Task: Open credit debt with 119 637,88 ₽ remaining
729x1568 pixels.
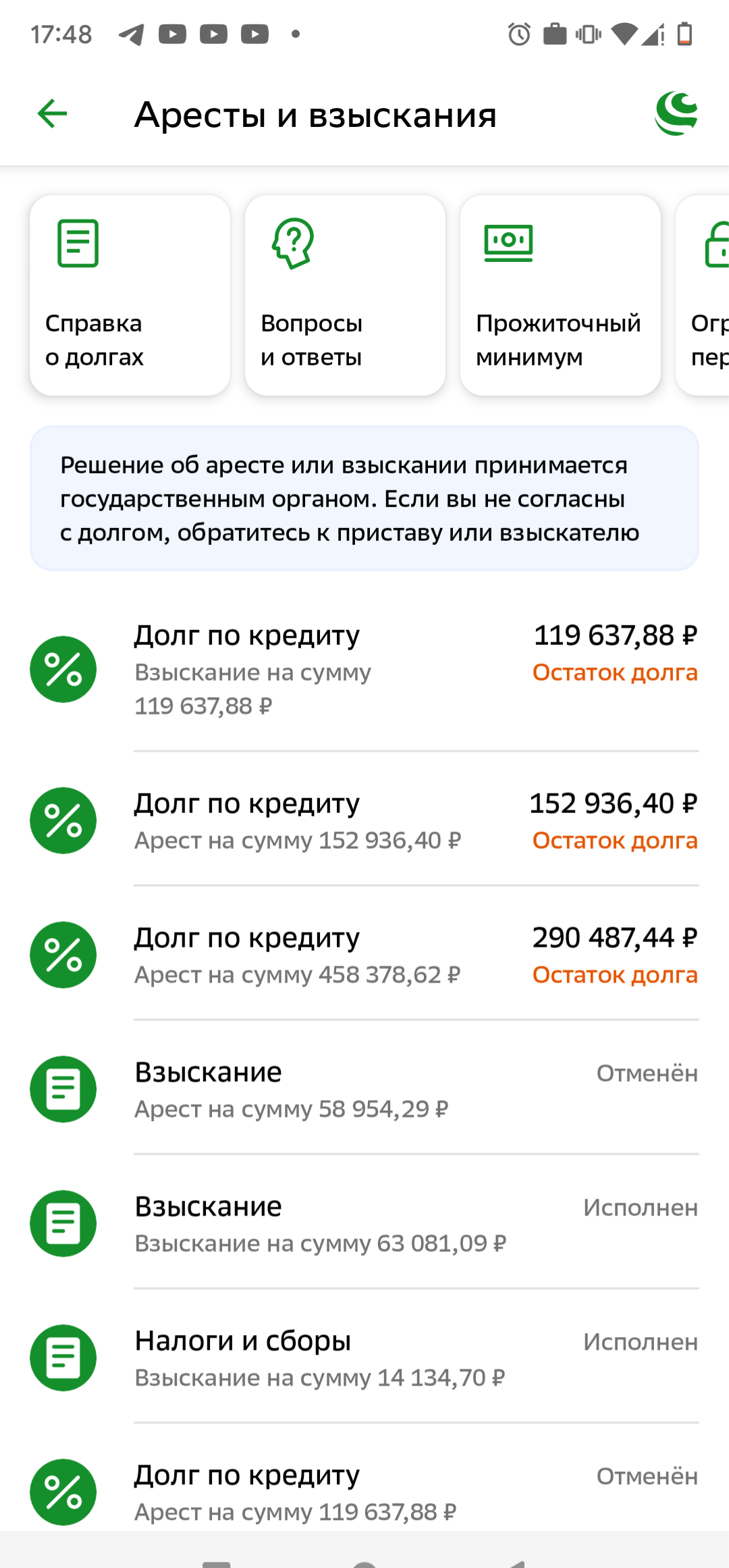Action: 364,669
